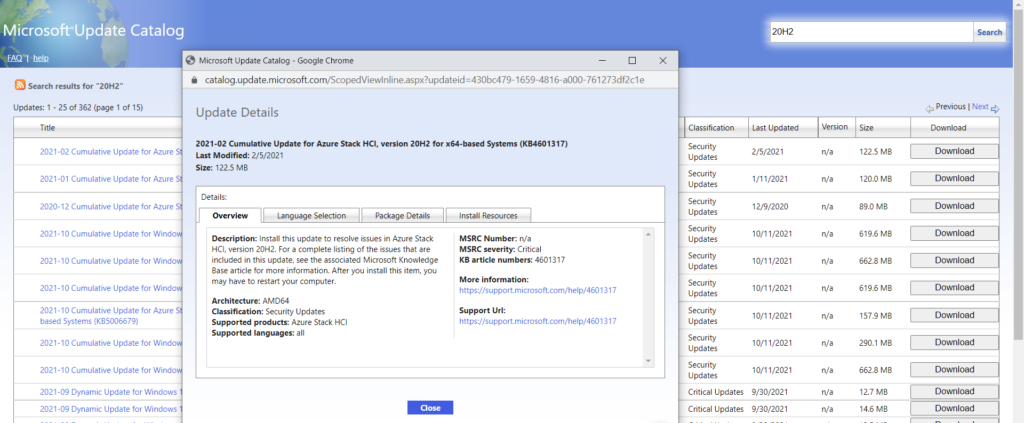
Task: Click the popup URL address bar text
Action: pyautogui.click(x=424, y=80)
